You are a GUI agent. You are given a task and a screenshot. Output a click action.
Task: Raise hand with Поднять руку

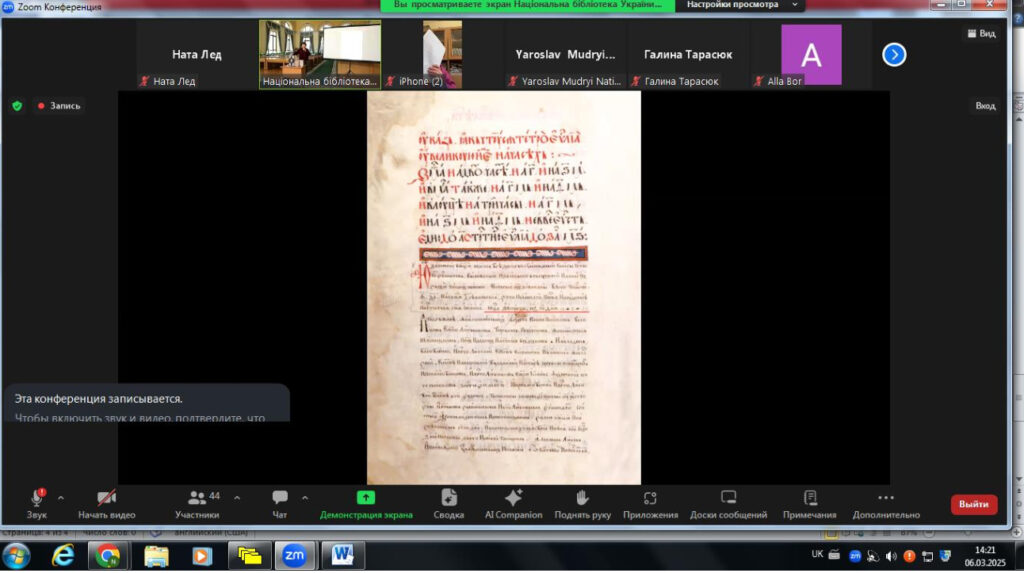click(x=583, y=504)
